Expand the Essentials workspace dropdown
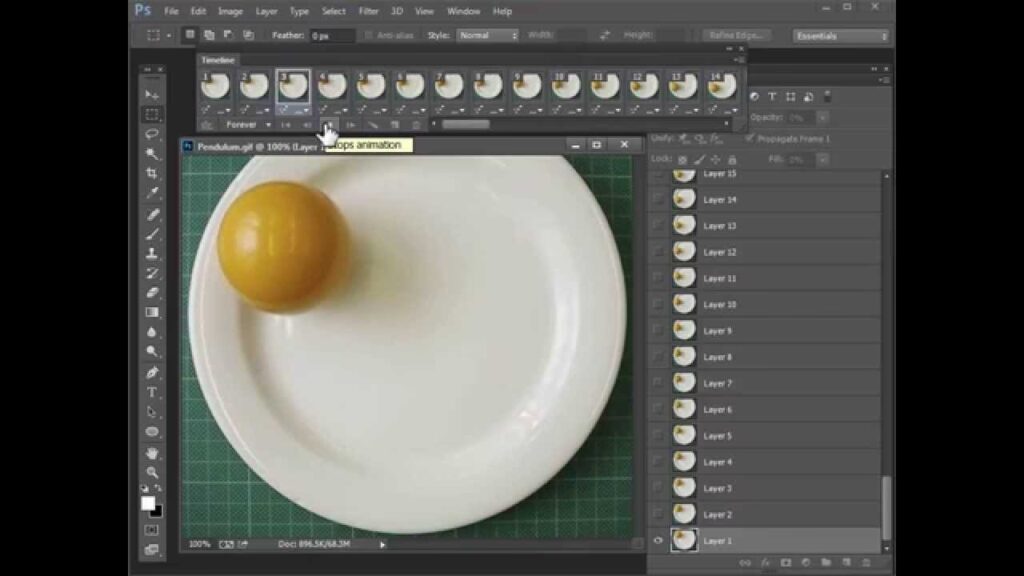Viewport: 1024px width, 576px height. pos(840,36)
